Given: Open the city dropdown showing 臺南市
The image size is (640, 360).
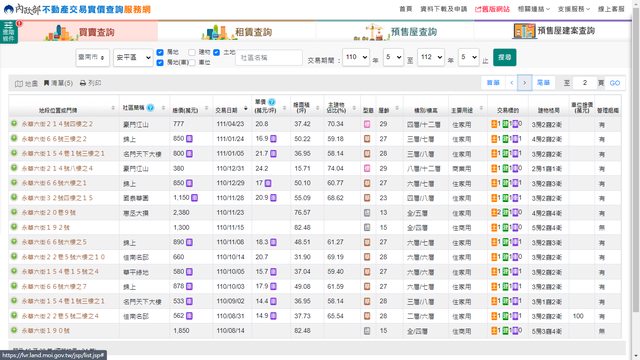Looking at the screenshot, I should (92, 58).
